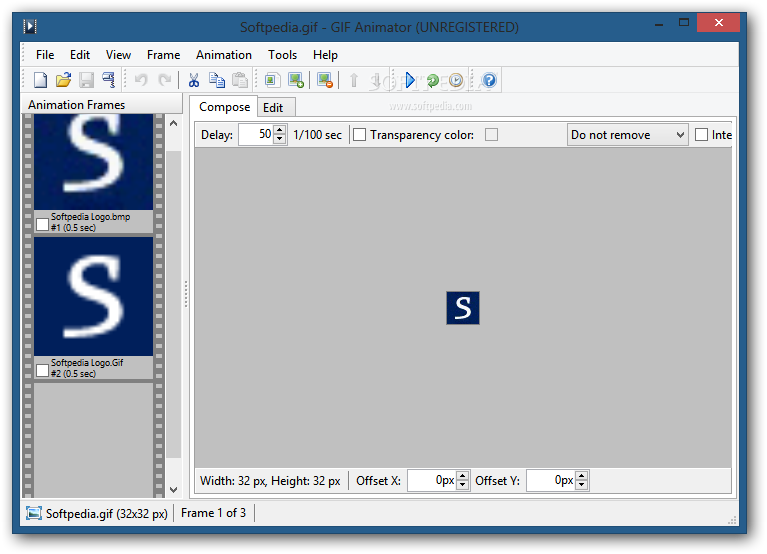
Task: Maximize the GIF Animator window
Action: [x=684, y=22]
